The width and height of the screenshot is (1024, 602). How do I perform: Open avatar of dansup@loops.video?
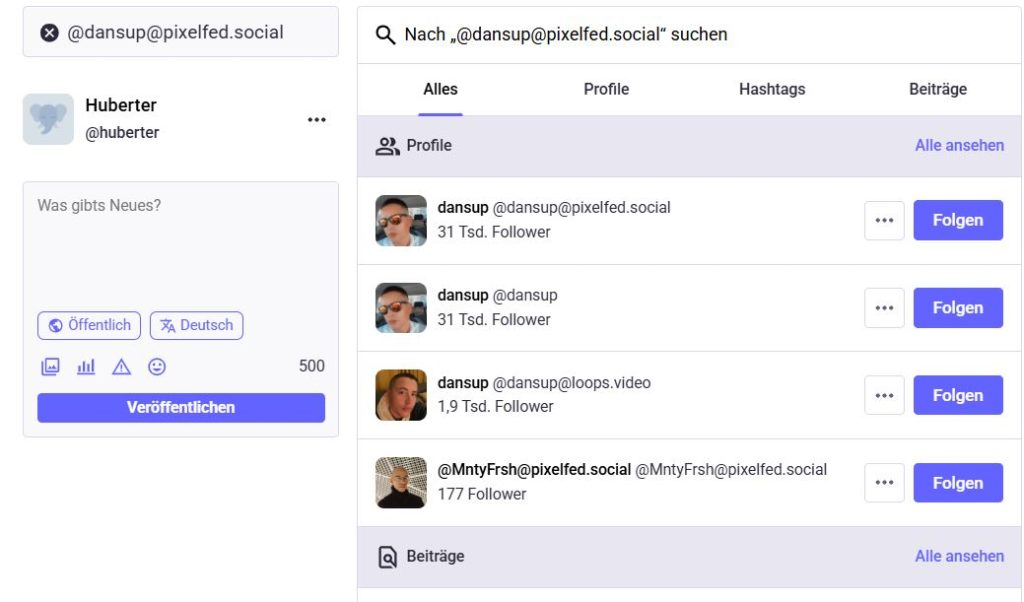click(x=401, y=395)
